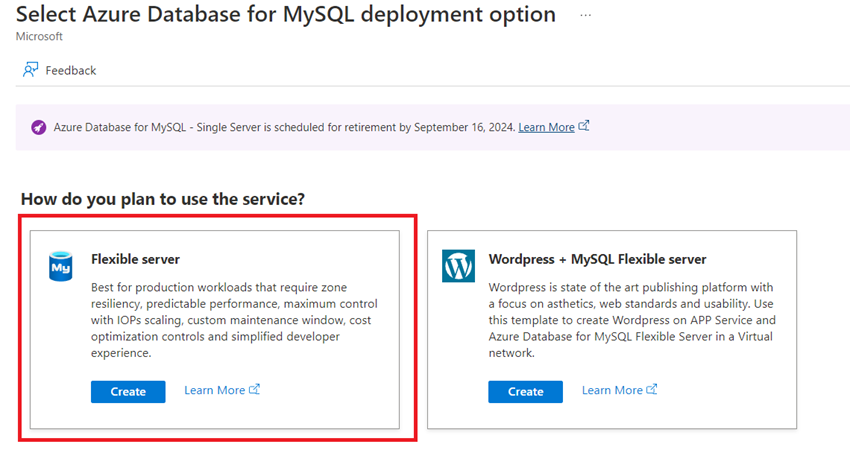Open Learn More link in retirement banner
The width and height of the screenshot is (850, 453).
(546, 127)
